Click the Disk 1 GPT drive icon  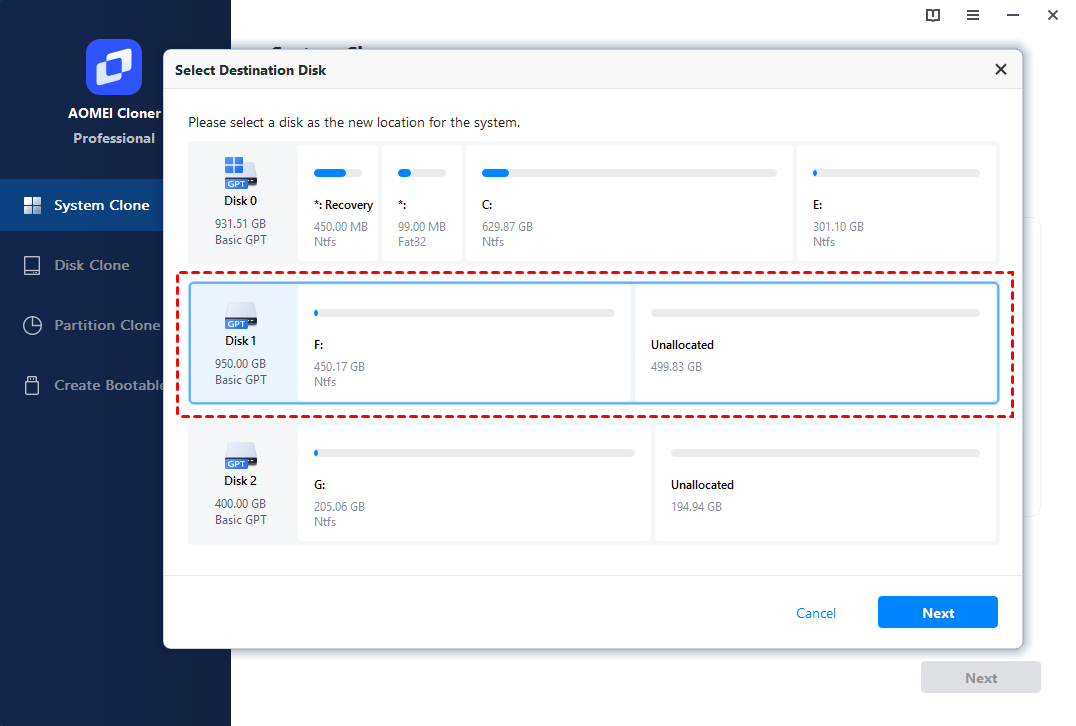pyautogui.click(x=240, y=316)
